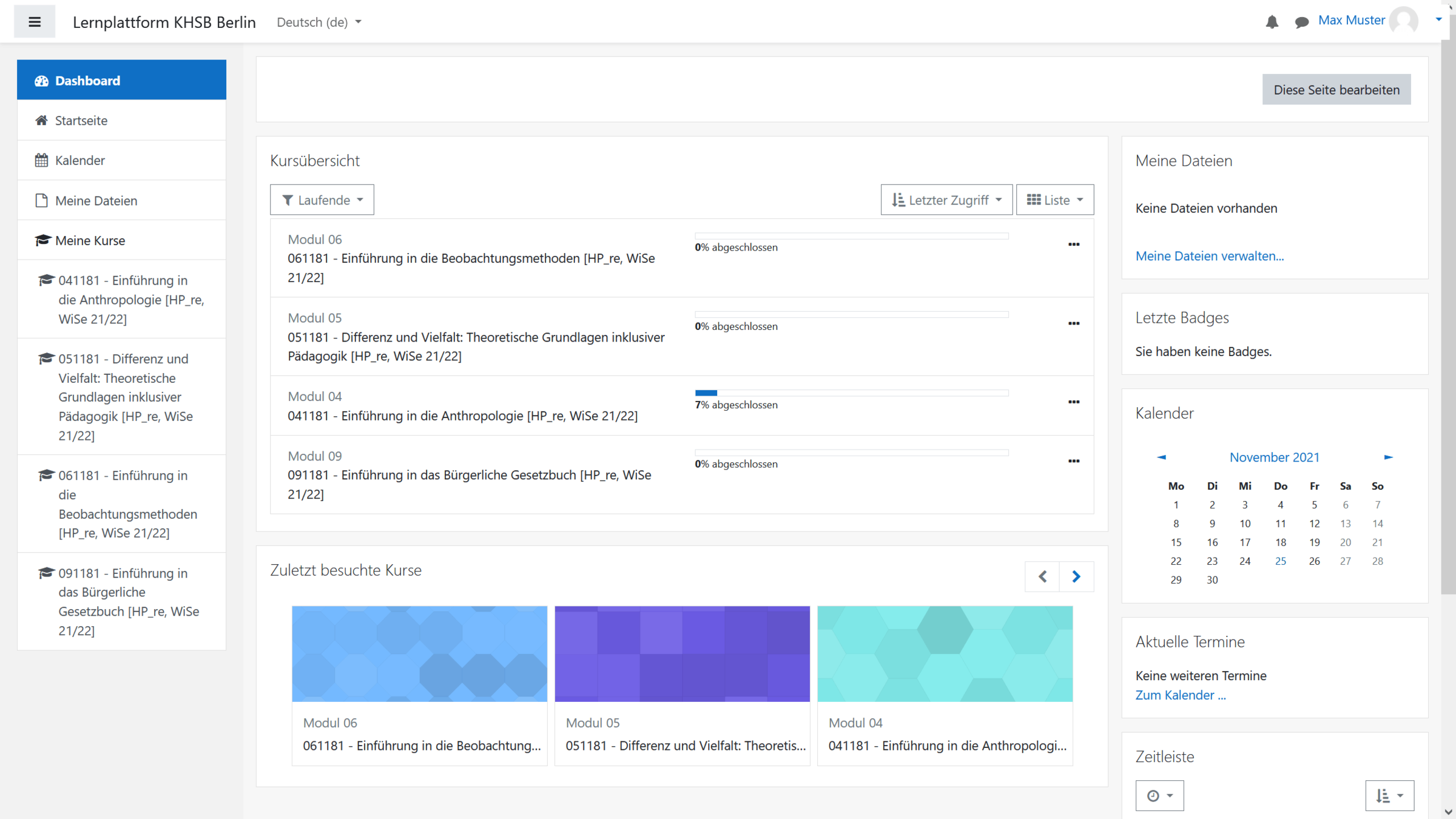Click the Modul 04 progress bar

[851, 393]
